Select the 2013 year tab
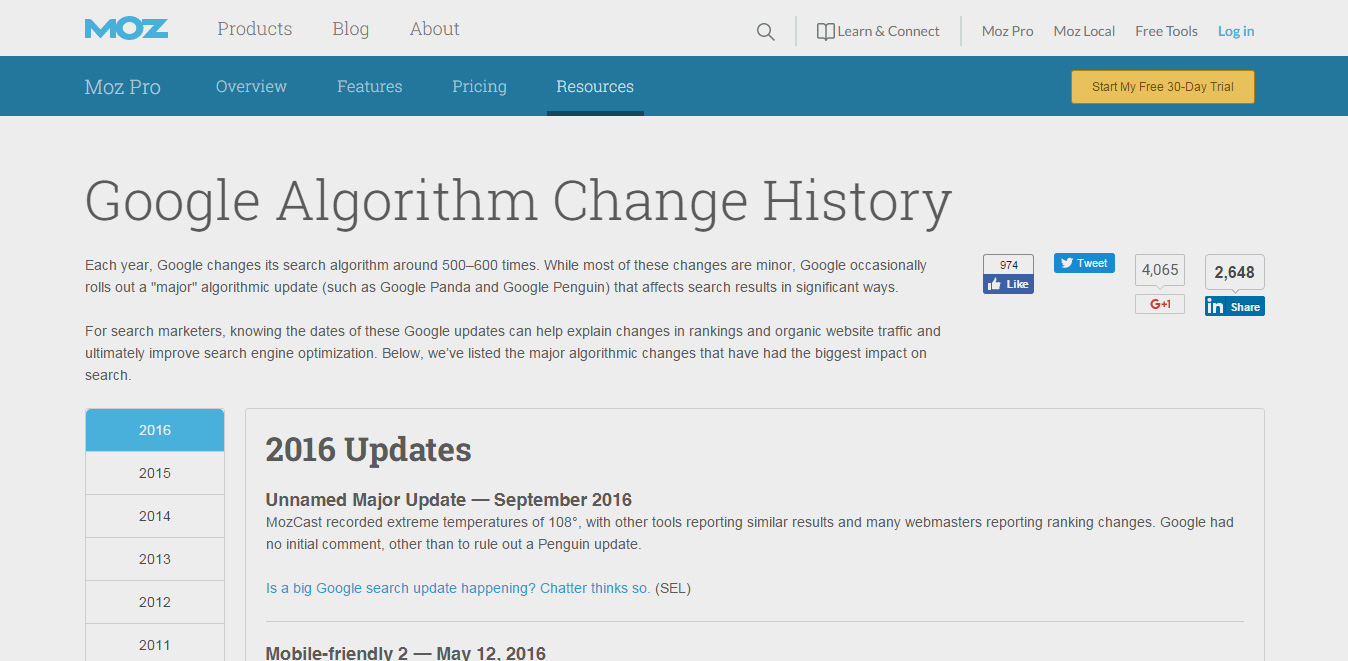The width and height of the screenshot is (1348, 661). (155, 559)
